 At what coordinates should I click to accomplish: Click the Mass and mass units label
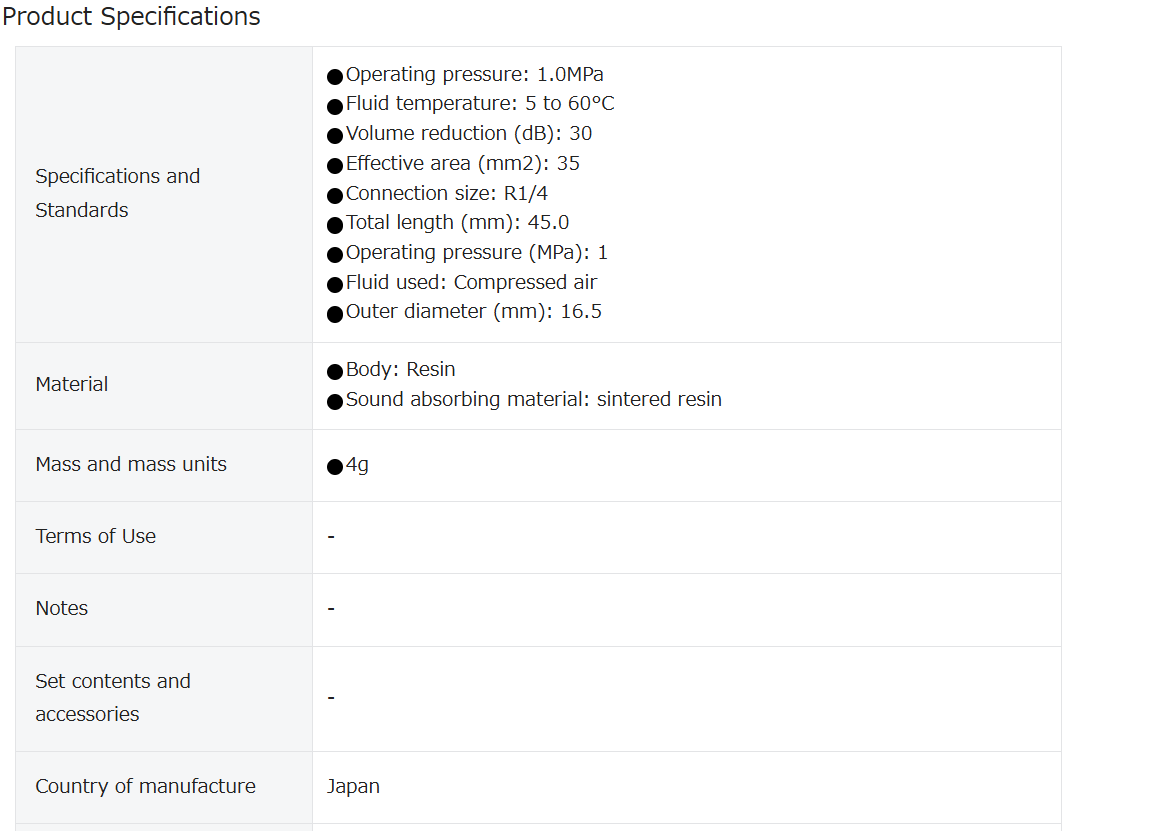click(x=131, y=464)
